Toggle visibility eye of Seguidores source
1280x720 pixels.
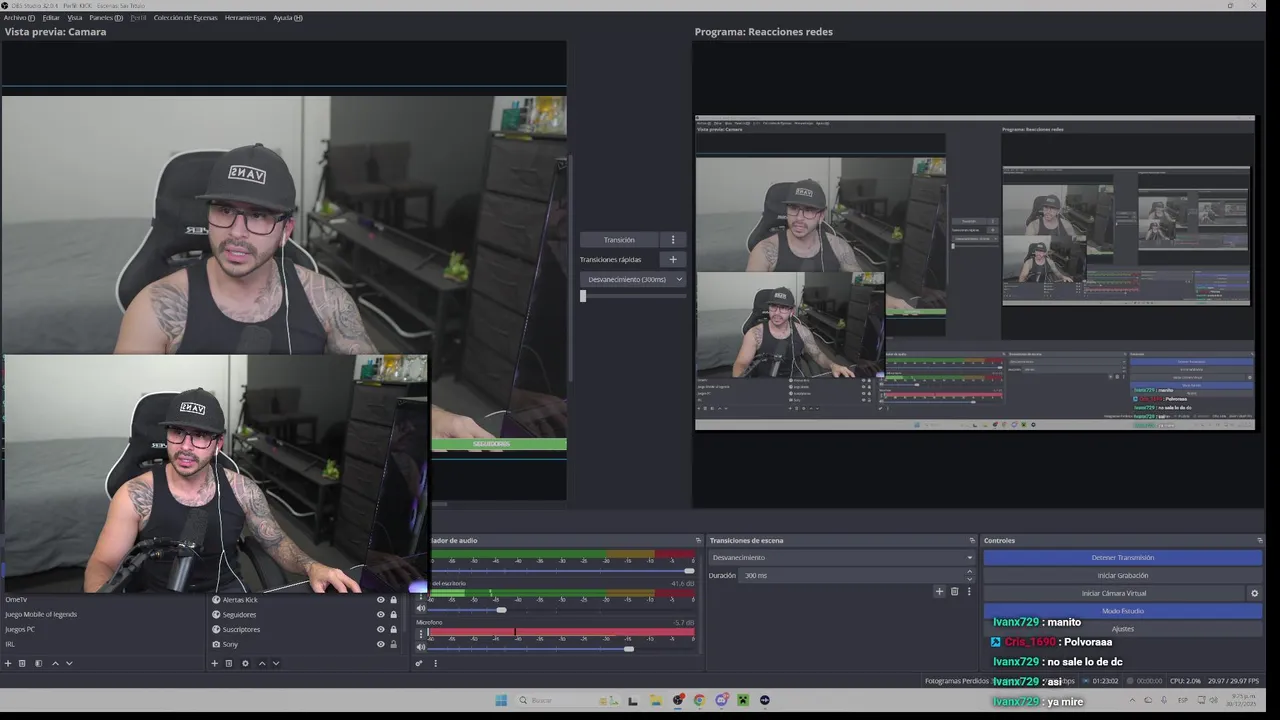tap(380, 614)
